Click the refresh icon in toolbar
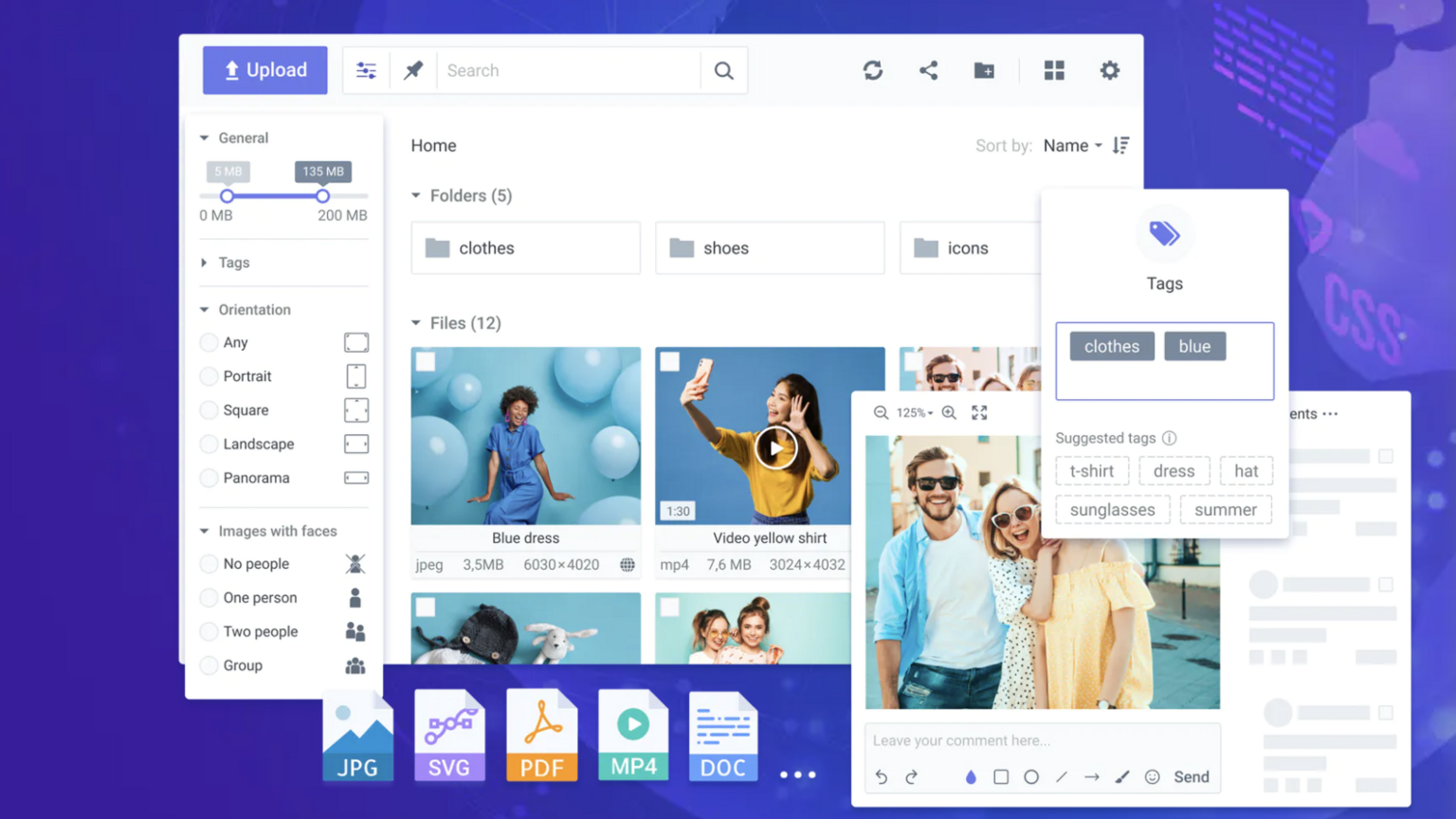 873,70
